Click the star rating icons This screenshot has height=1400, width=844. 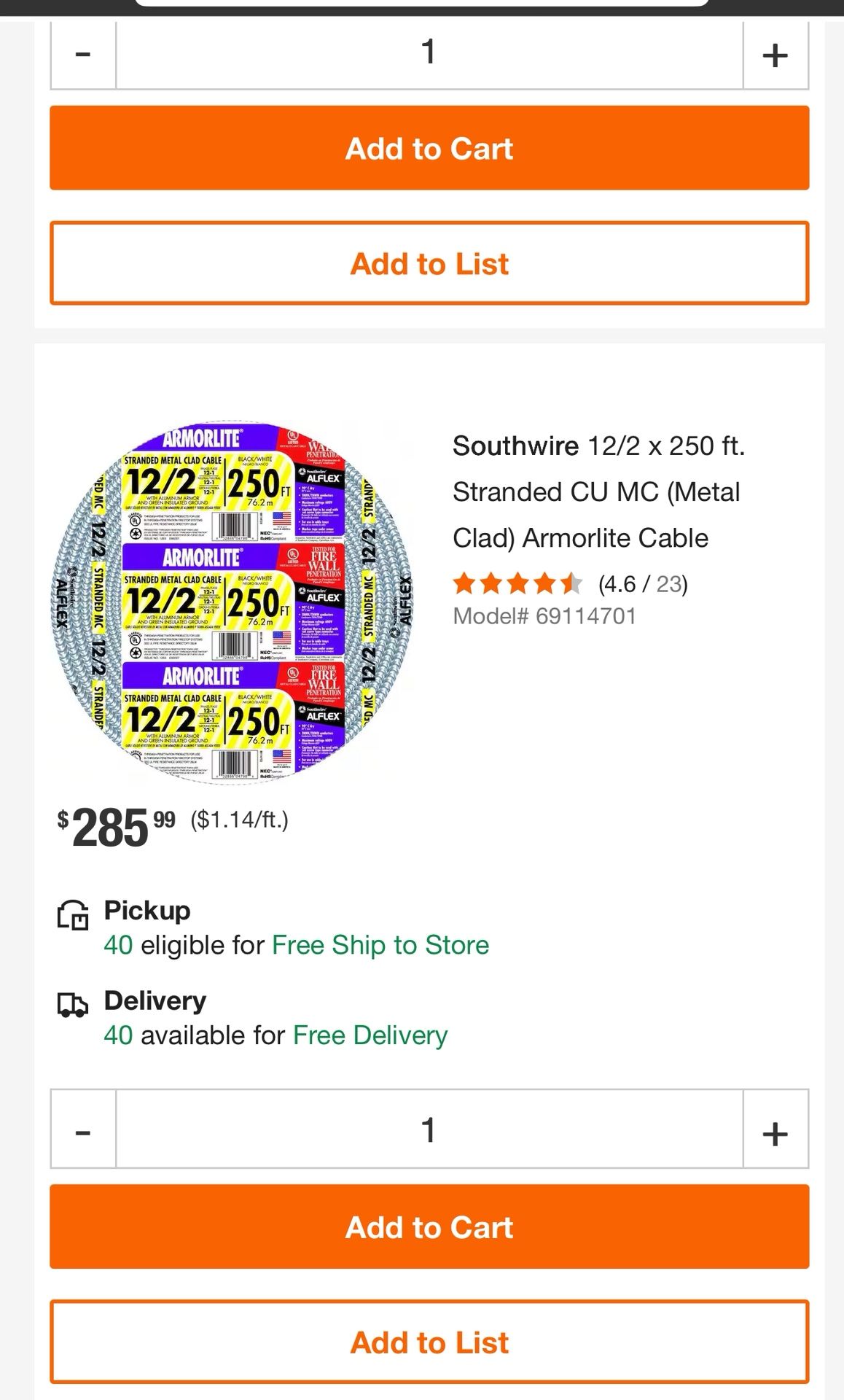(517, 584)
